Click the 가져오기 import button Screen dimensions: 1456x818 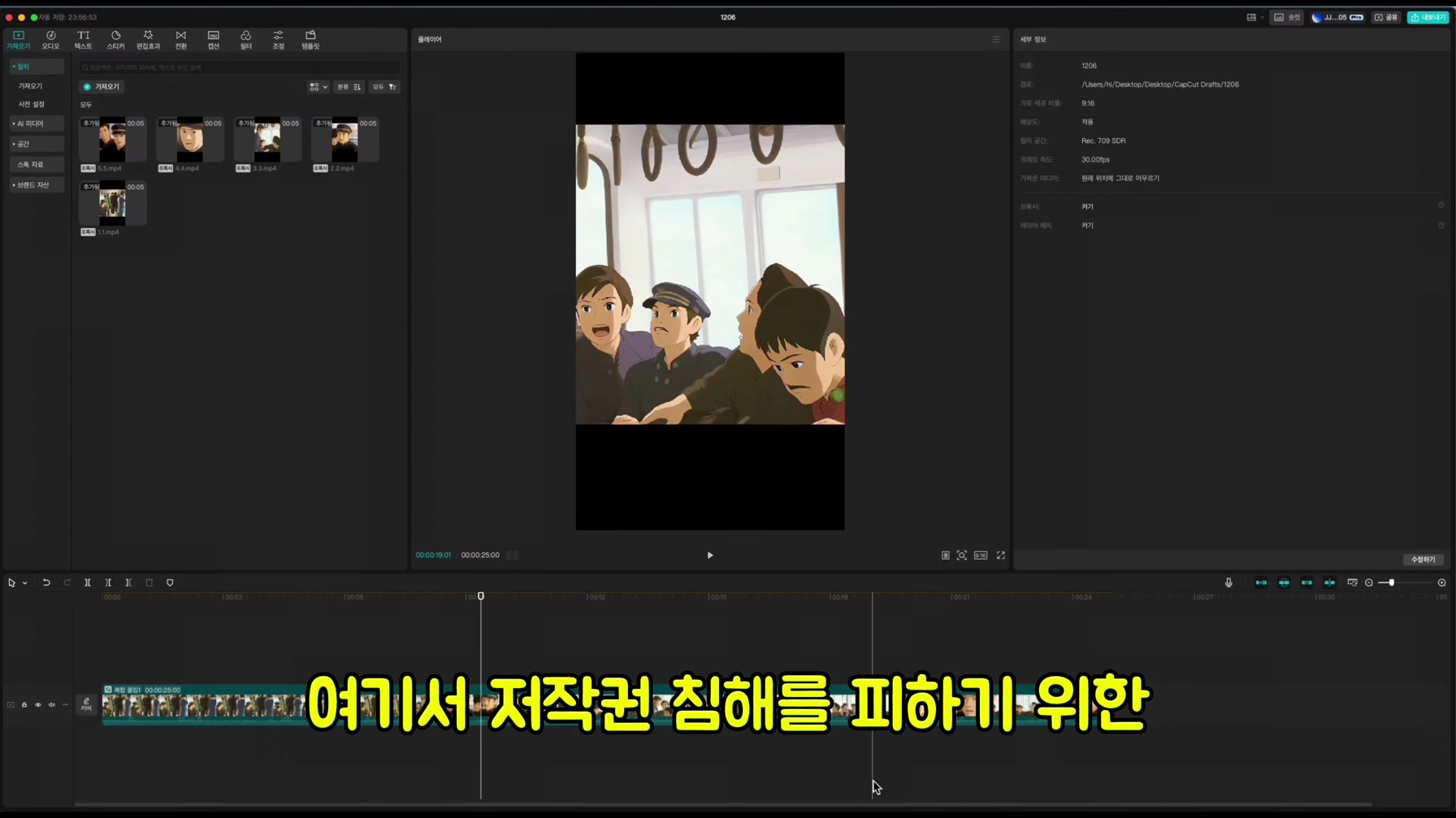pyautogui.click(x=102, y=86)
